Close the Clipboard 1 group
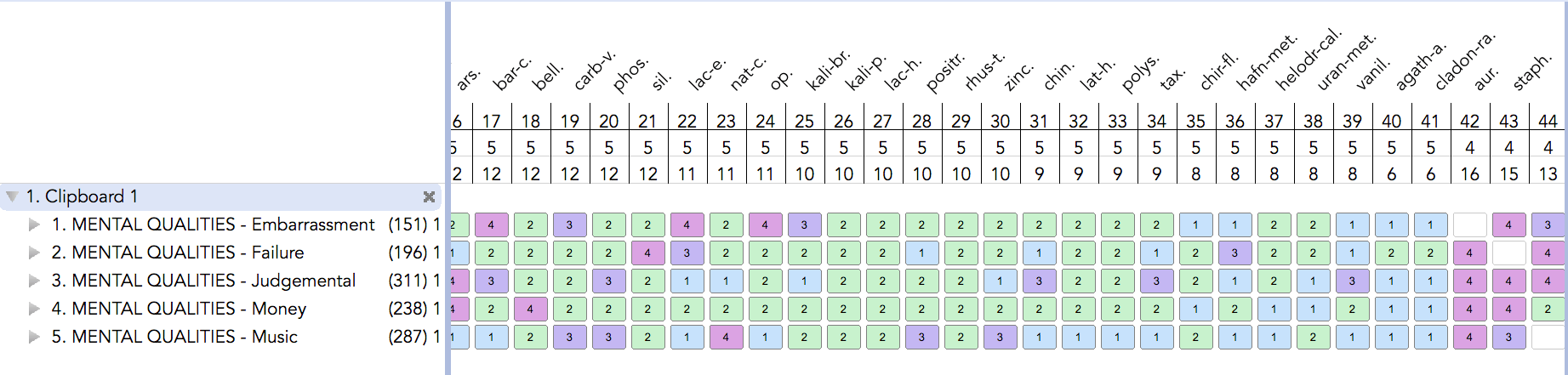Image resolution: width=1568 pixels, height=375 pixels. pyautogui.click(x=429, y=196)
